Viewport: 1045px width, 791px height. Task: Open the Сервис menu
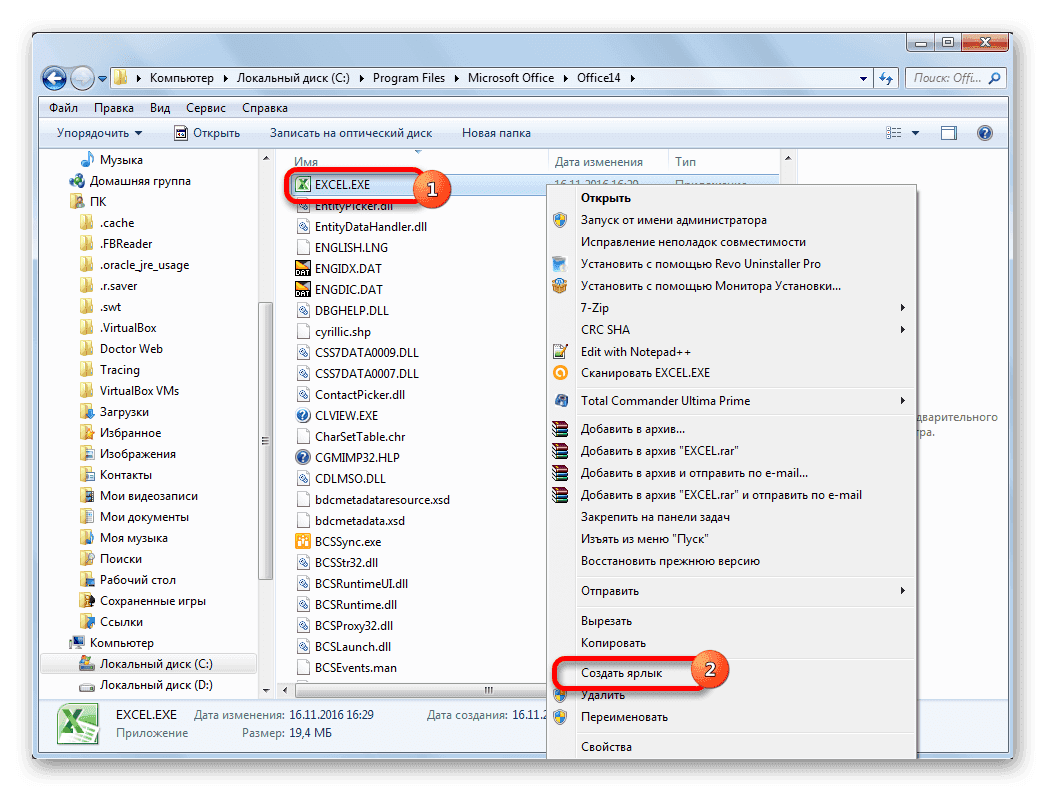(205, 108)
